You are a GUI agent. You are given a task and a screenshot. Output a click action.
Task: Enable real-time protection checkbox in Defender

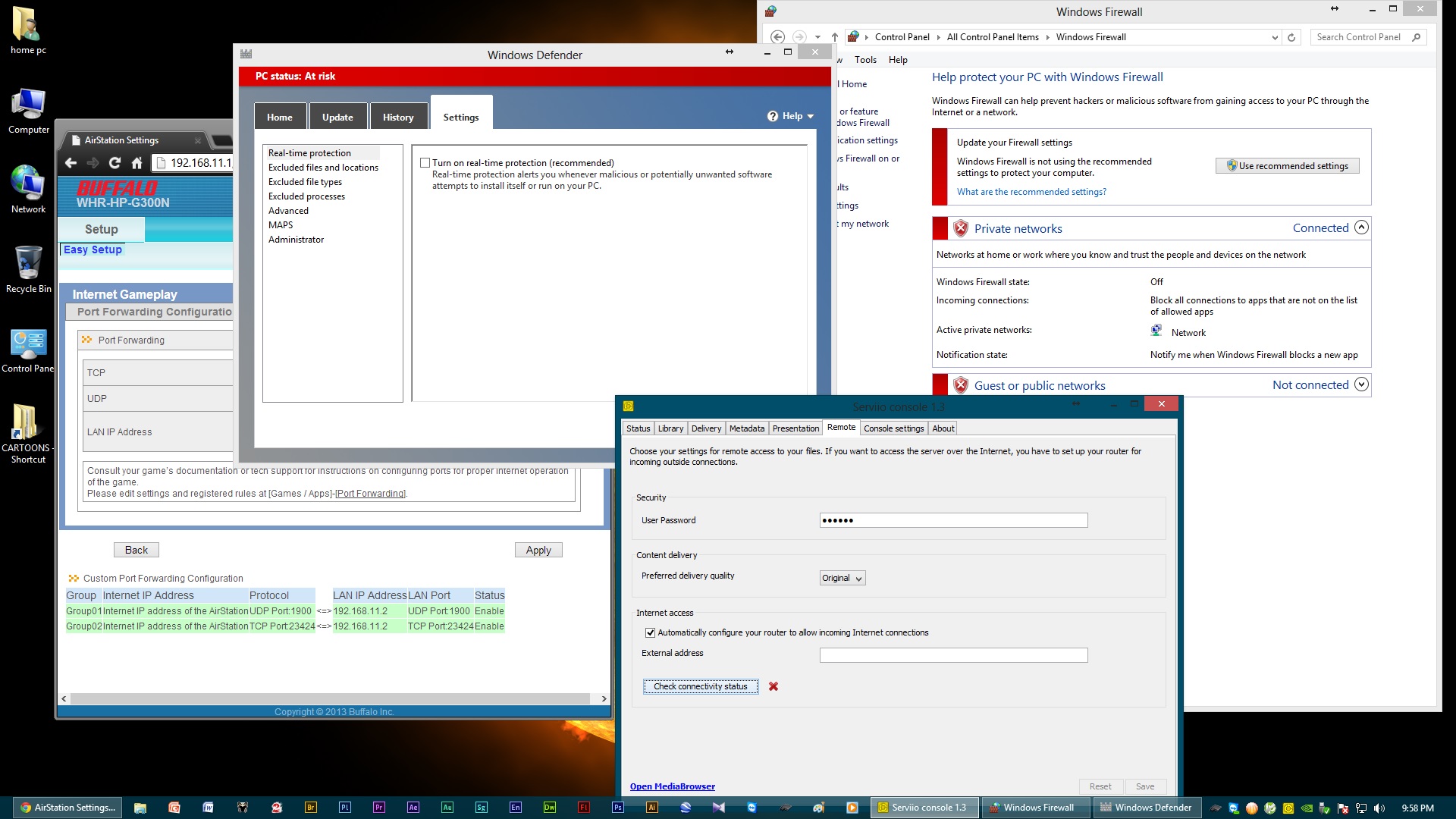click(x=425, y=163)
